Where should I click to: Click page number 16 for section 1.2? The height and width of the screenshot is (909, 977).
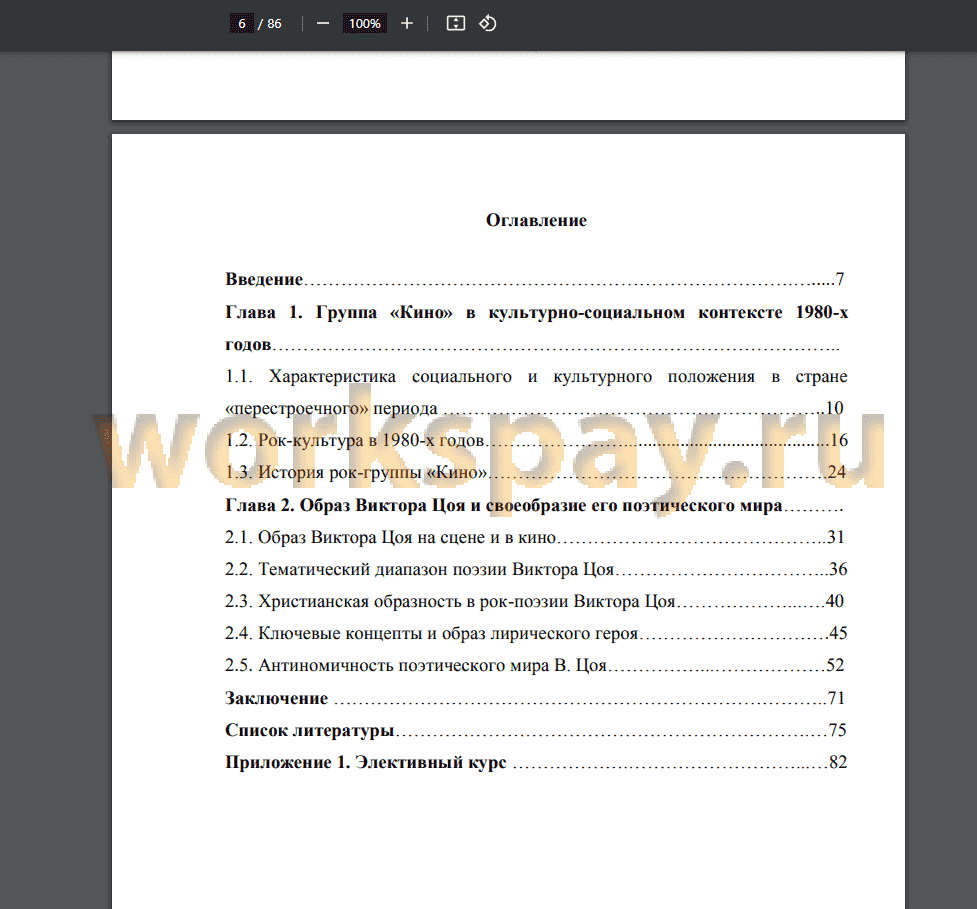839,440
